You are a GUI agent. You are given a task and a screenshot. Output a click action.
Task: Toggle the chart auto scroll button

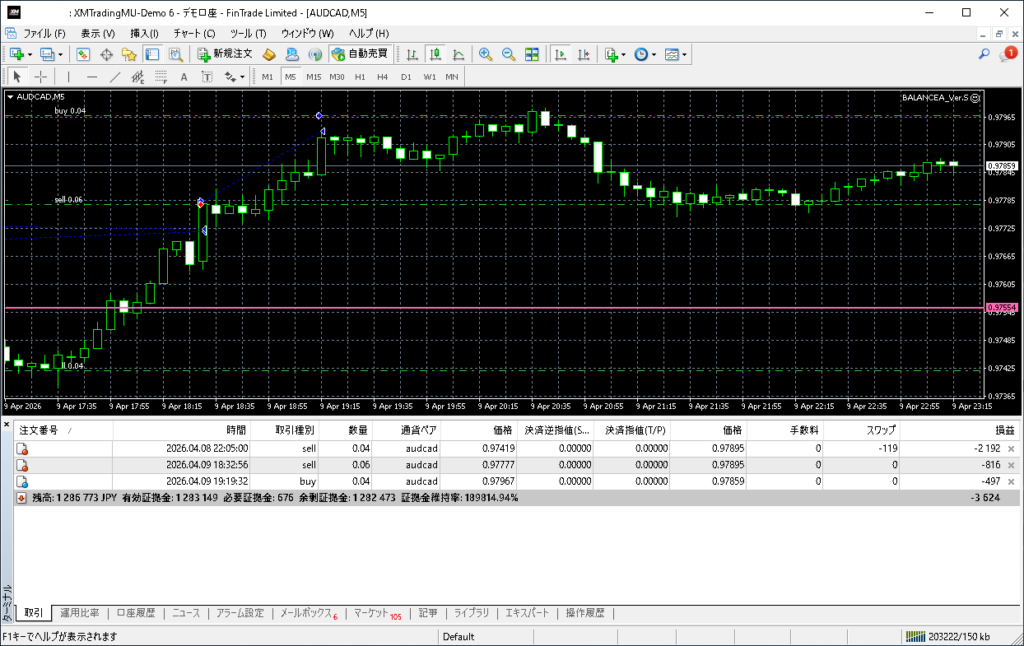tap(561, 54)
